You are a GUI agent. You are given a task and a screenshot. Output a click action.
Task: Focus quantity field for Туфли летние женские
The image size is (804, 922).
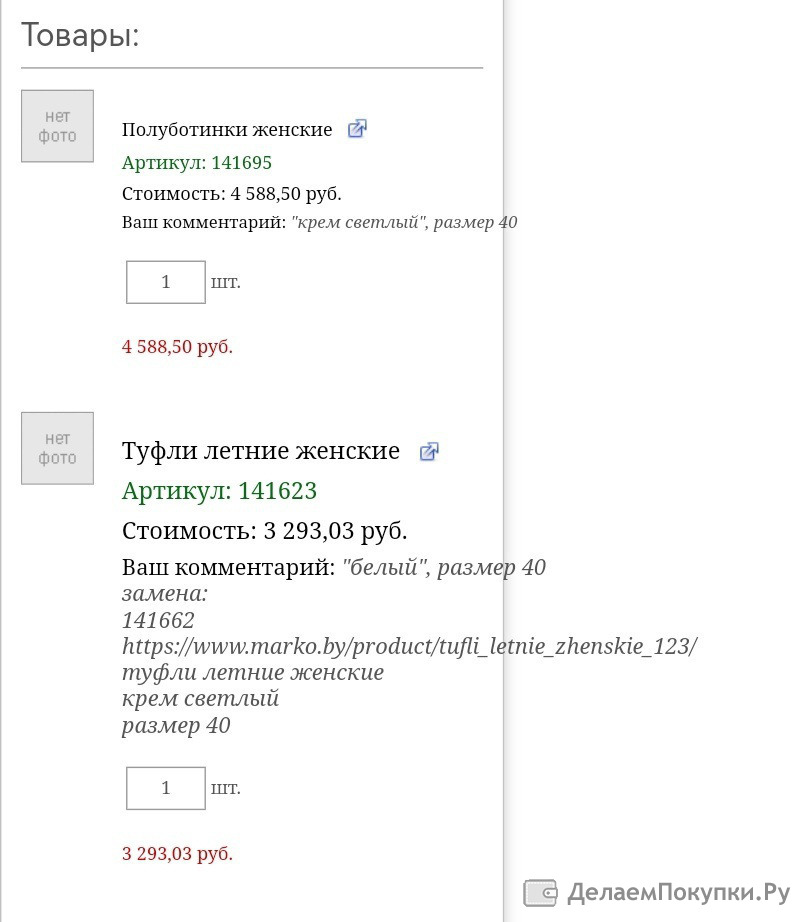tap(166, 788)
